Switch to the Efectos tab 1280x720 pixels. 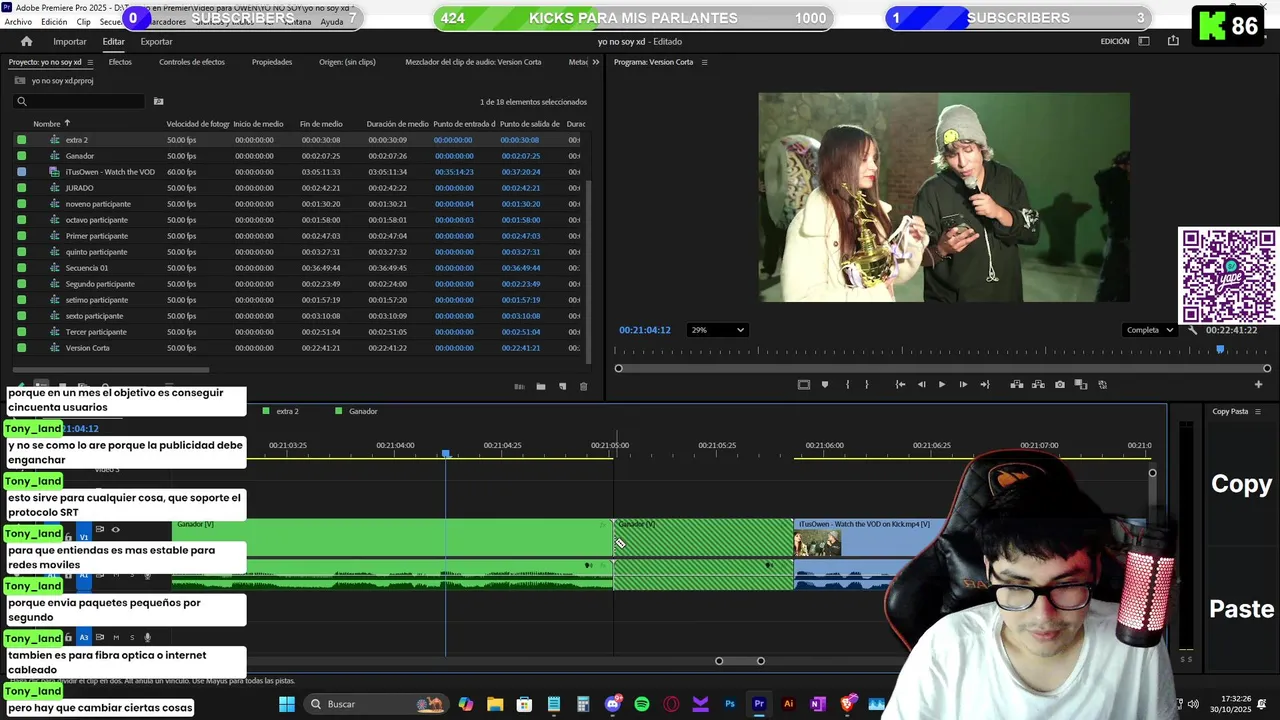pyautogui.click(x=120, y=62)
